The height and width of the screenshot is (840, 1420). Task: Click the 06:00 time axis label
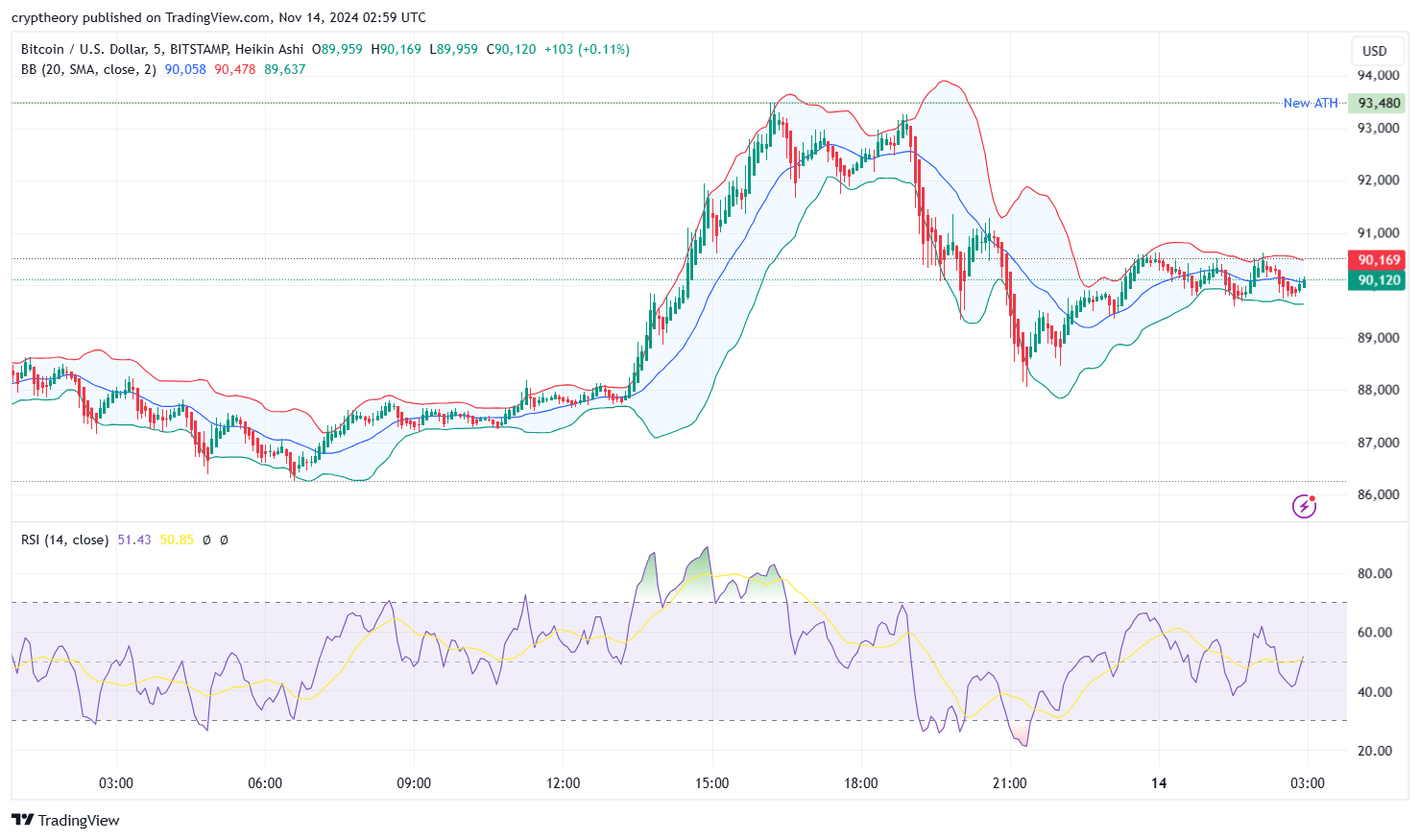click(x=265, y=783)
